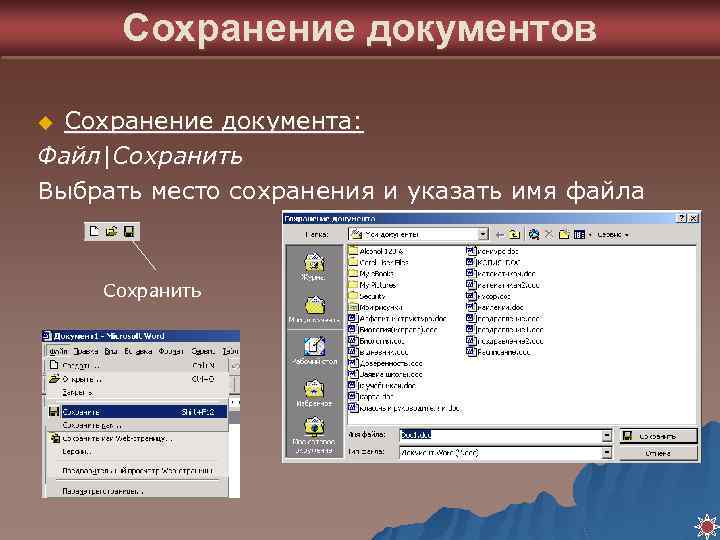Select the My Pictures folder
720x540 pixels.
tap(372, 285)
